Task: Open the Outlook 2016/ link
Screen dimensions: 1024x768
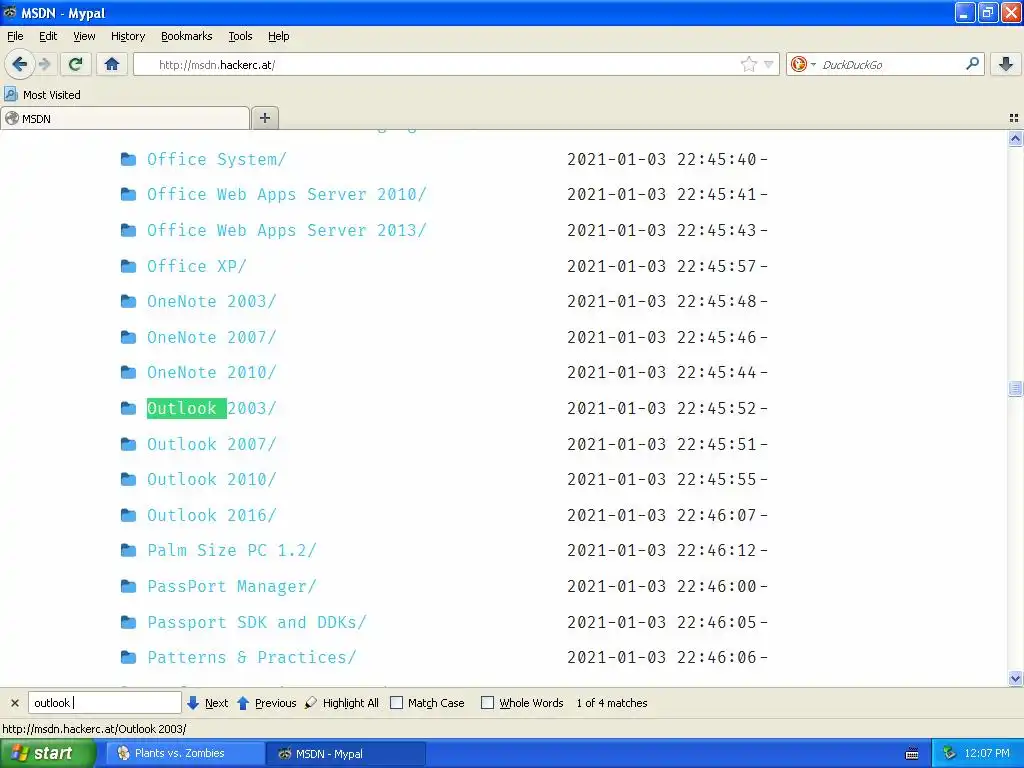Action: point(212,515)
